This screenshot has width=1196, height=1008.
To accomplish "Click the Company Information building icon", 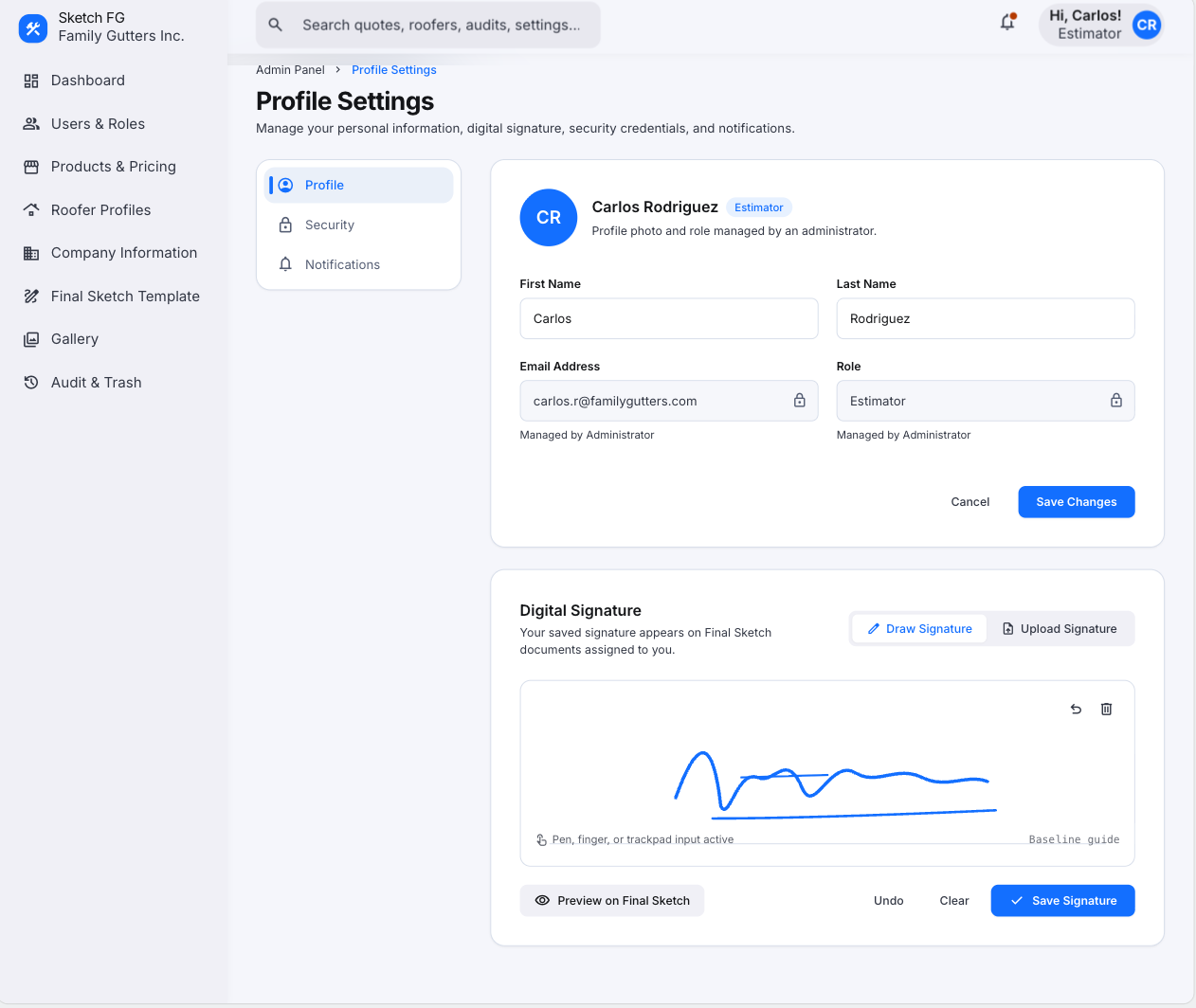I will [31, 253].
